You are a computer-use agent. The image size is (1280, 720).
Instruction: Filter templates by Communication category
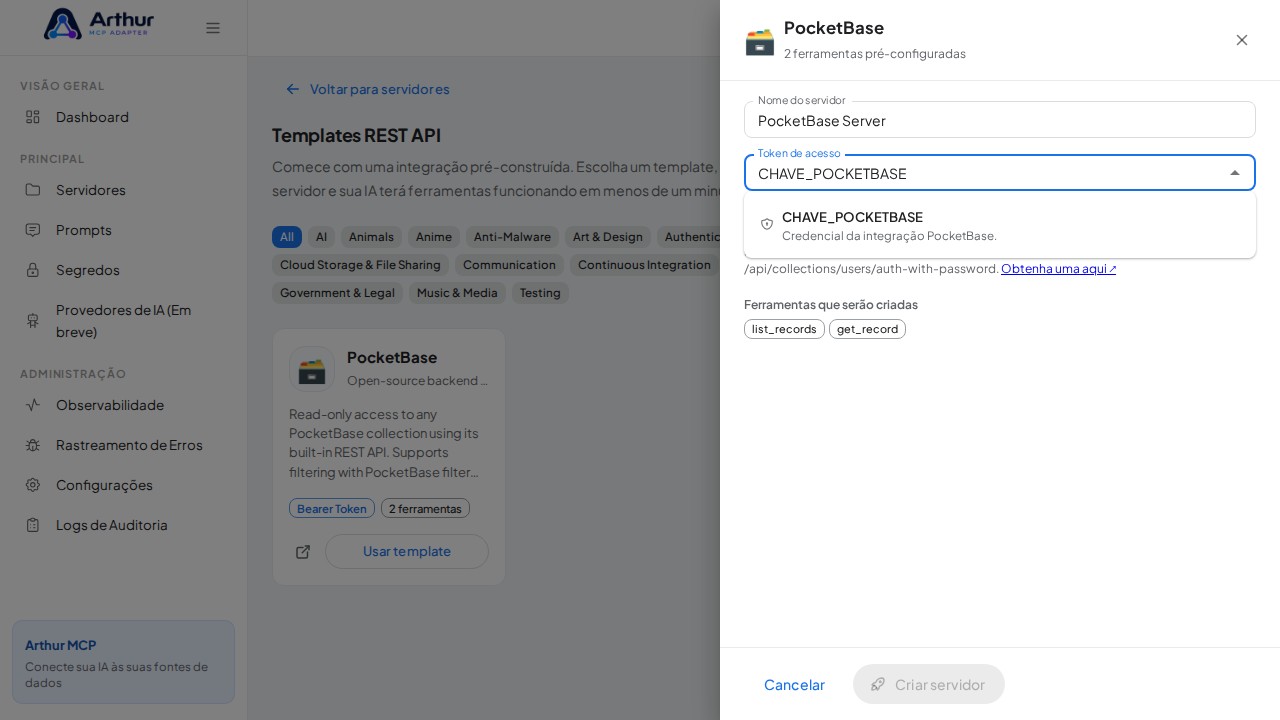click(509, 265)
